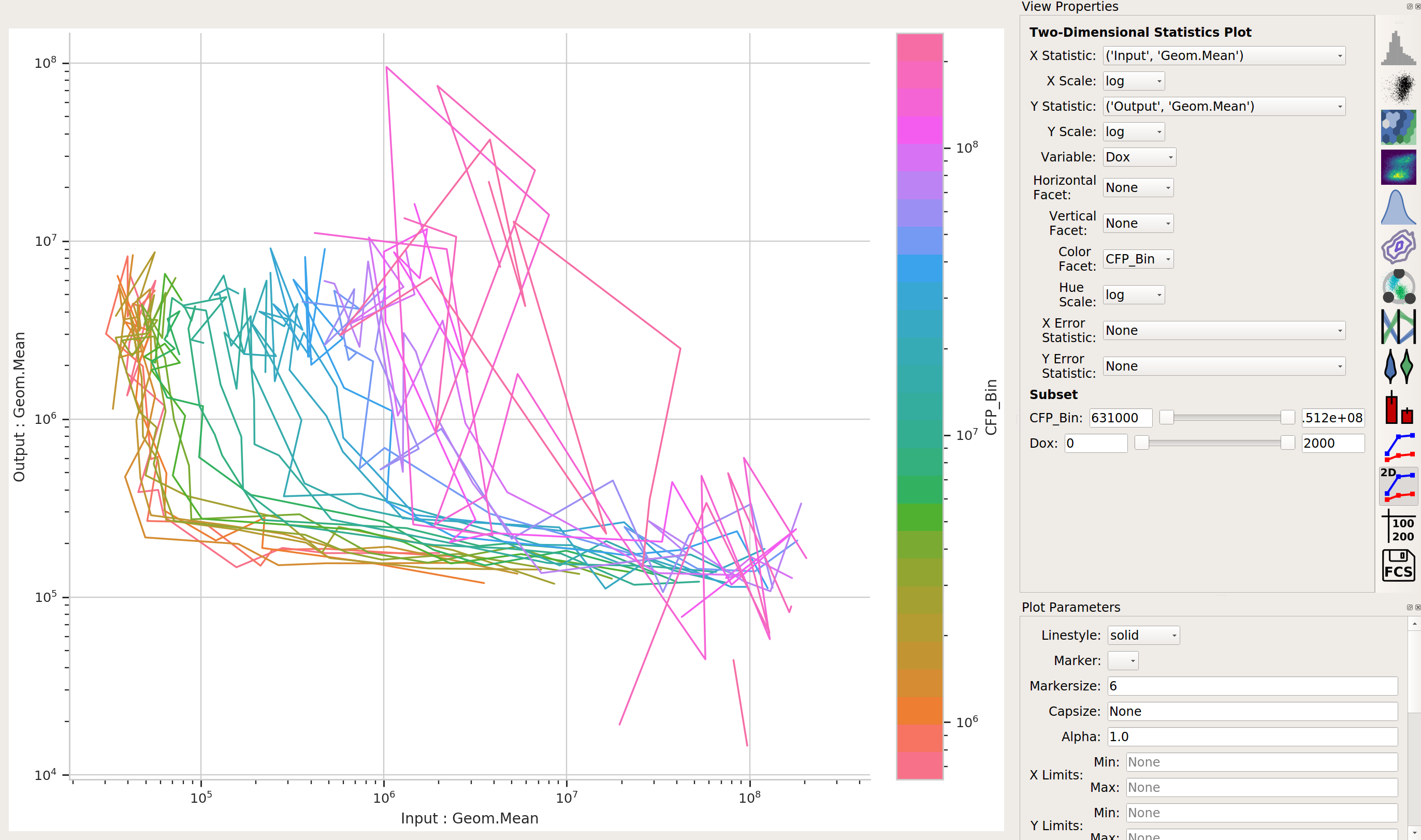This screenshot has width=1421, height=840.
Task: Click the CFP_Bin maximum value field
Action: [x=1332, y=418]
